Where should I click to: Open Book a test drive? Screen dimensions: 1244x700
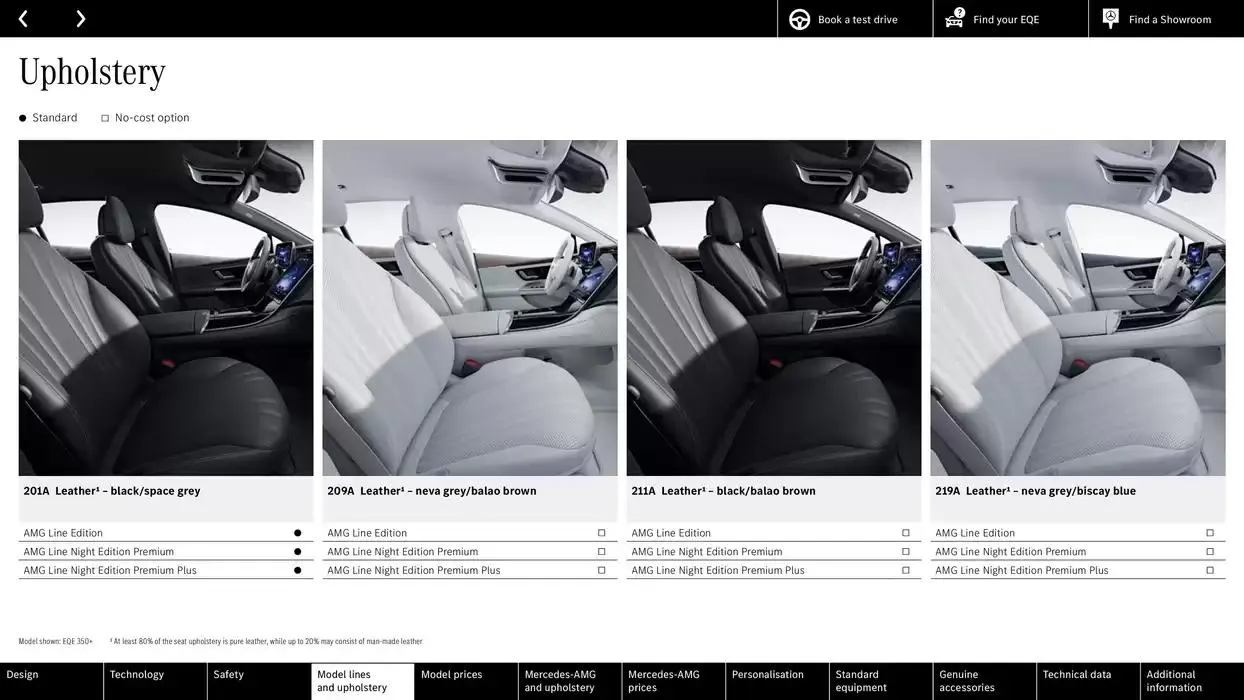coord(857,20)
